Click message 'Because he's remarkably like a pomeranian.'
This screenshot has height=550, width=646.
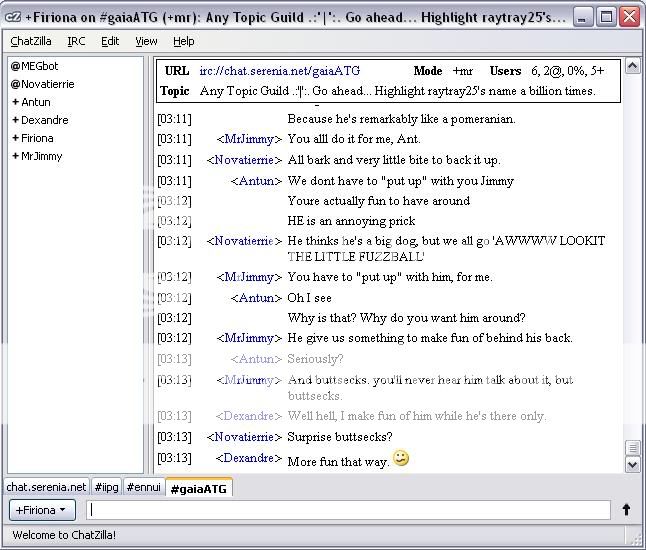tap(402, 119)
